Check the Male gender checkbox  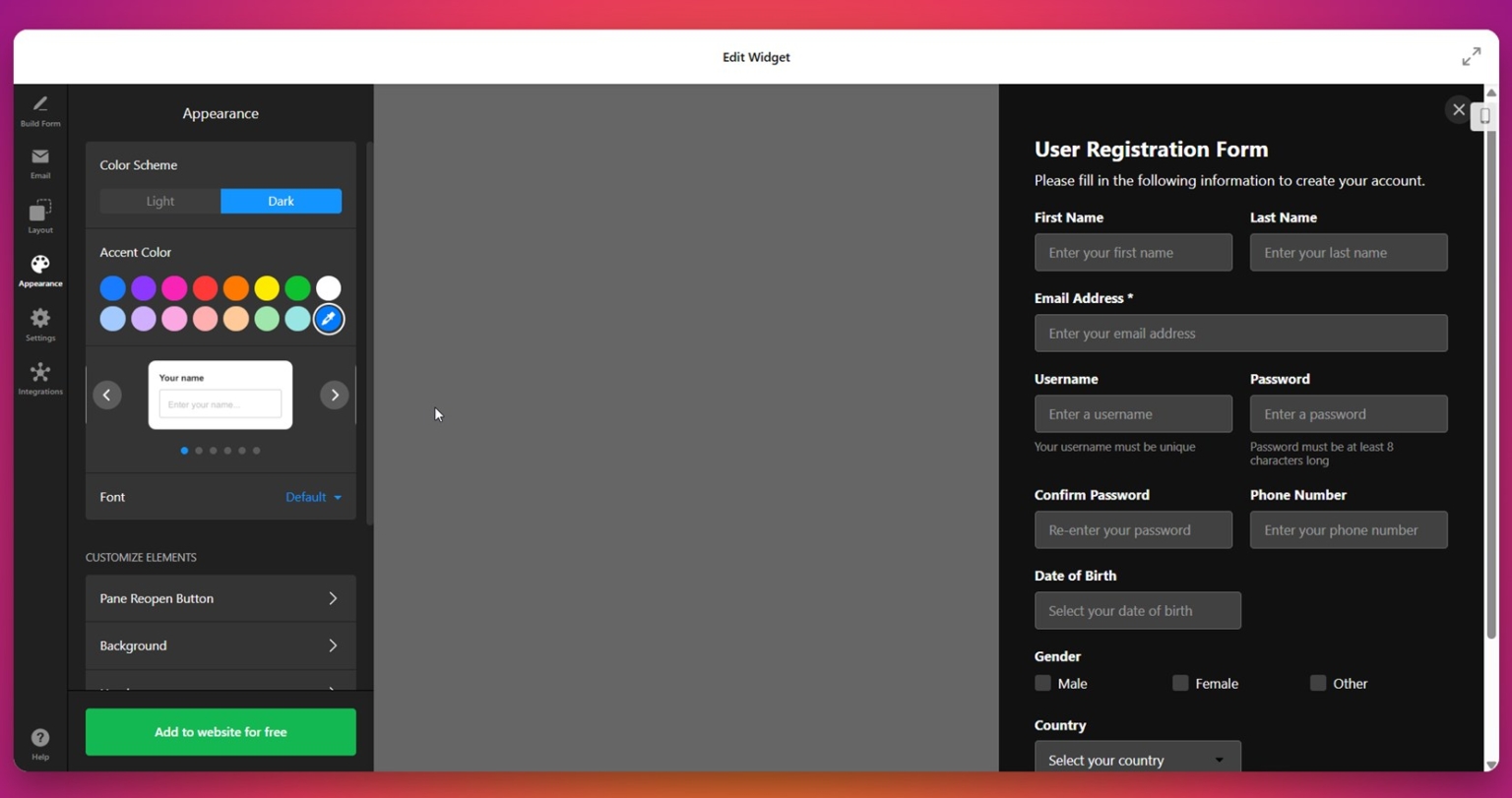[x=1042, y=683]
